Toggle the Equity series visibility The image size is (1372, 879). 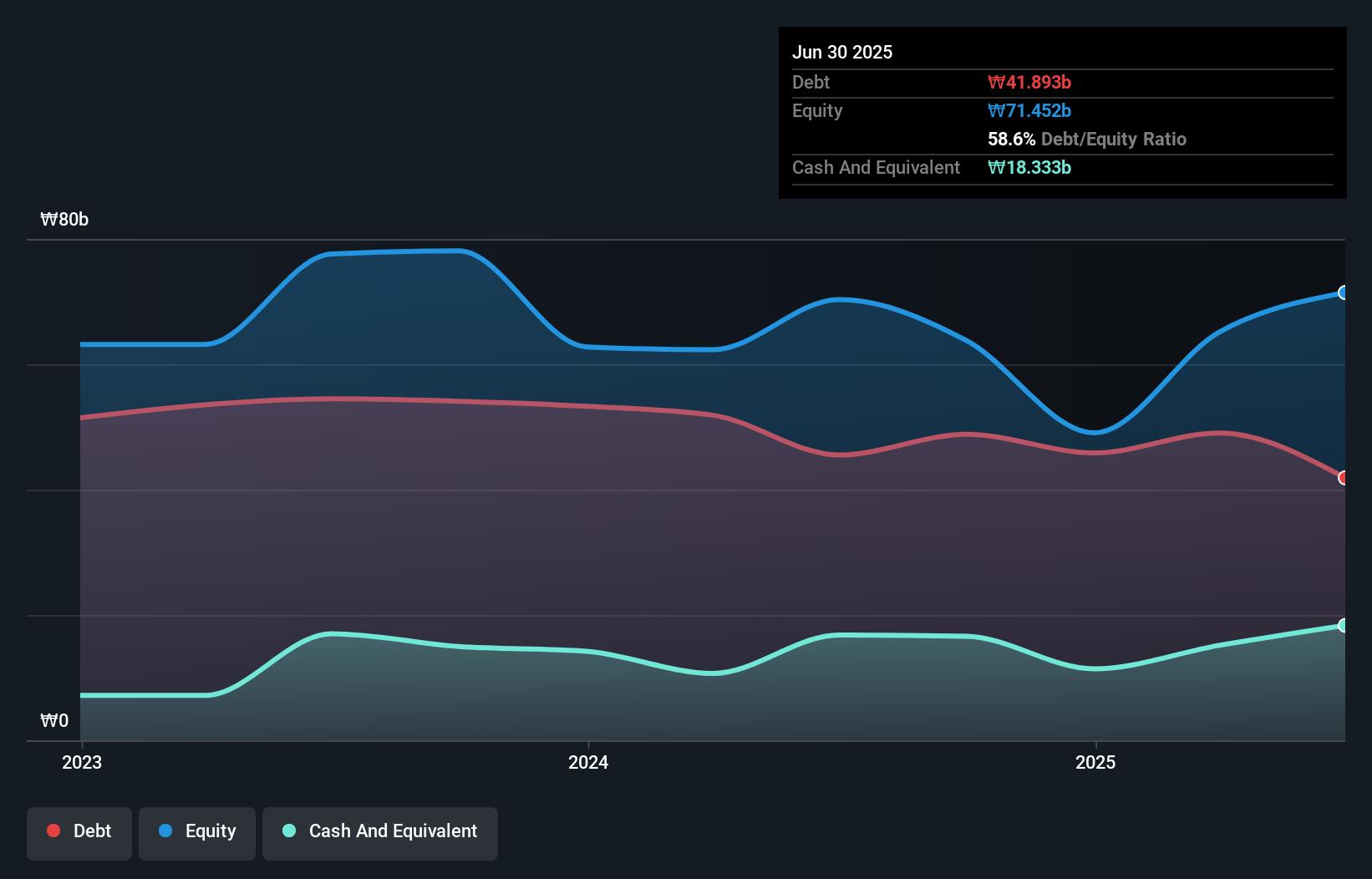click(197, 831)
